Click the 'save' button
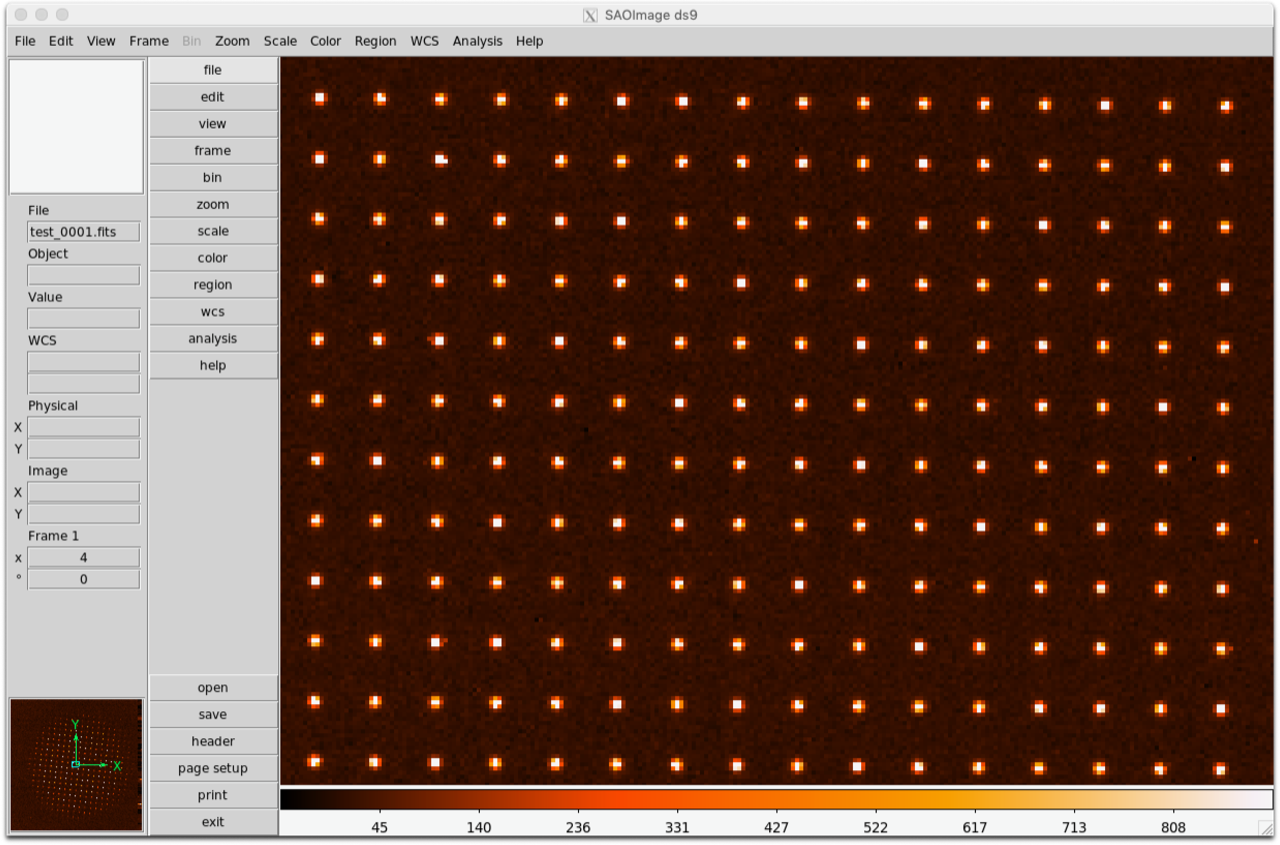Image resolution: width=1280 pixels, height=845 pixels. pos(213,714)
